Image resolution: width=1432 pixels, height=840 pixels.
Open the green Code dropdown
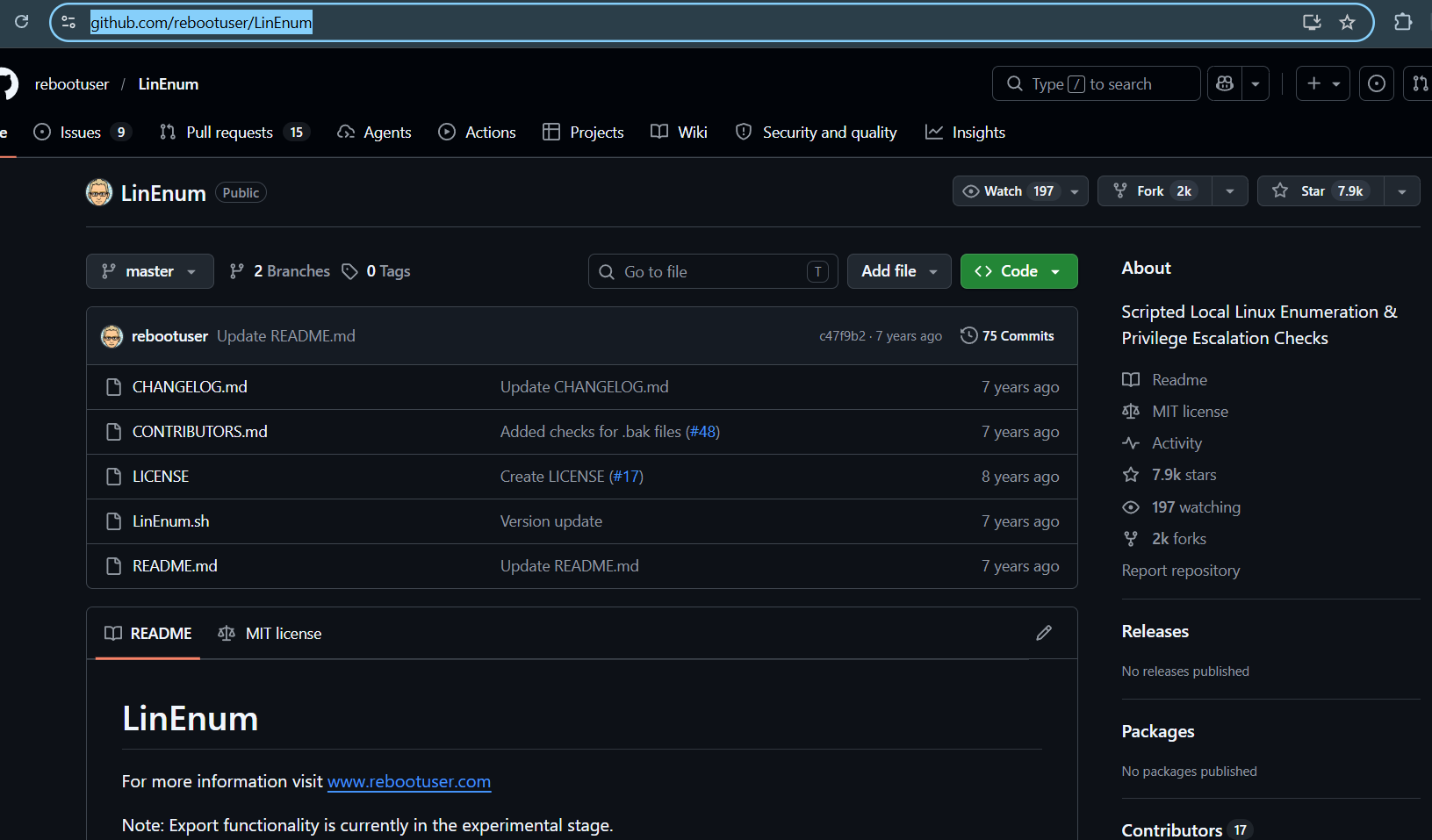click(1018, 271)
